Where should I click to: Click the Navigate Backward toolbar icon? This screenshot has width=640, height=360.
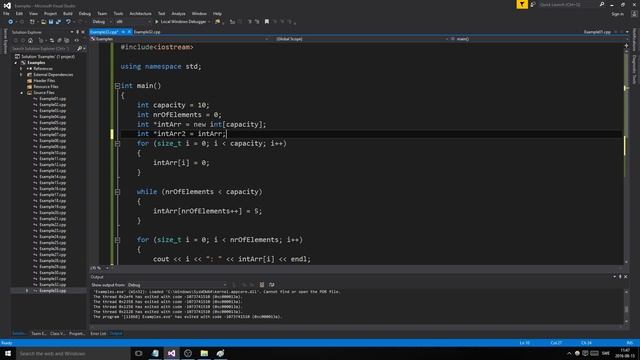pos(11,22)
